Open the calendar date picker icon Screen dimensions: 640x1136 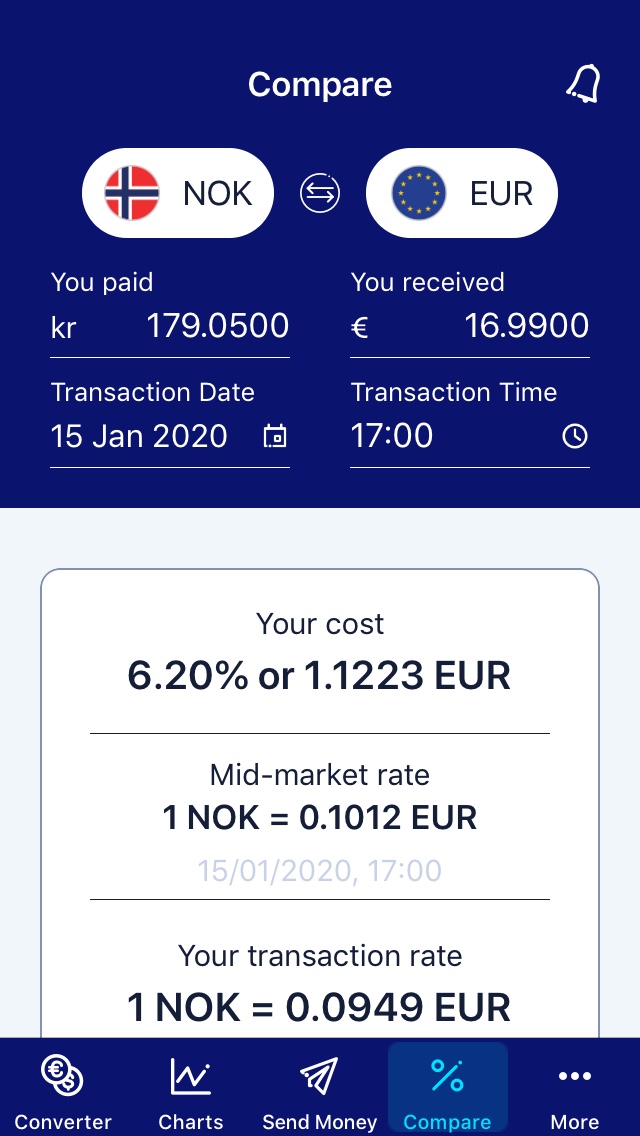click(274, 436)
